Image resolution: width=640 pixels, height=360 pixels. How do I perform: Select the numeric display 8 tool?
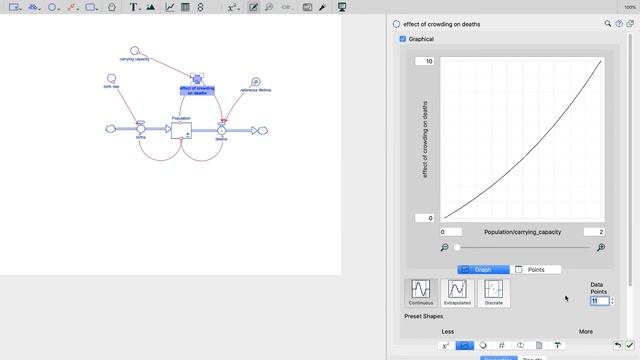[x=200, y=7]
